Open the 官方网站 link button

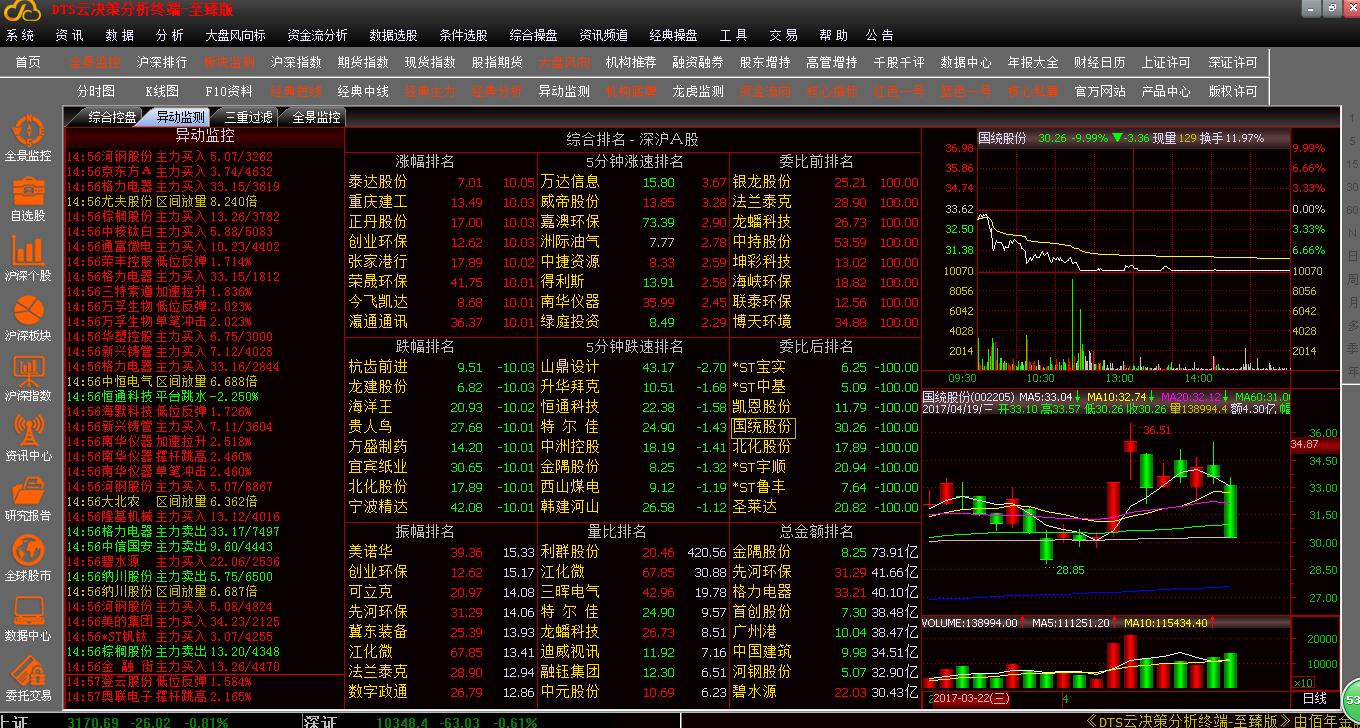1100,91
